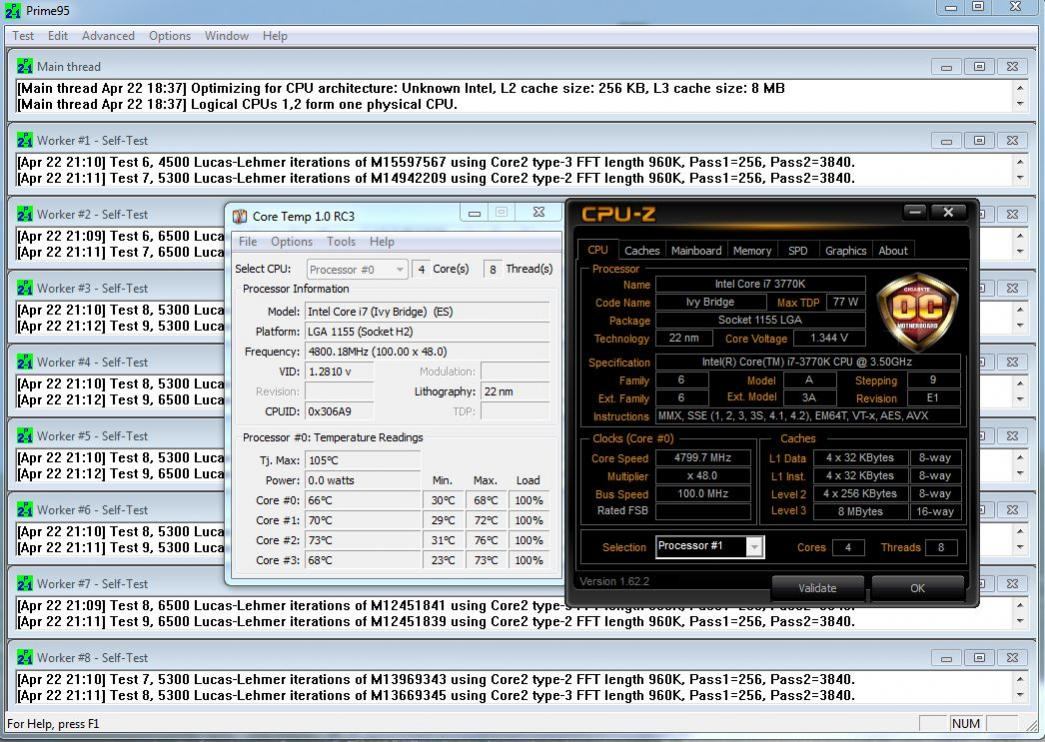Switch to the SPD tab in CPU-Z
The height and width of the screenshot is (742, 1045).
coord(797,251)
